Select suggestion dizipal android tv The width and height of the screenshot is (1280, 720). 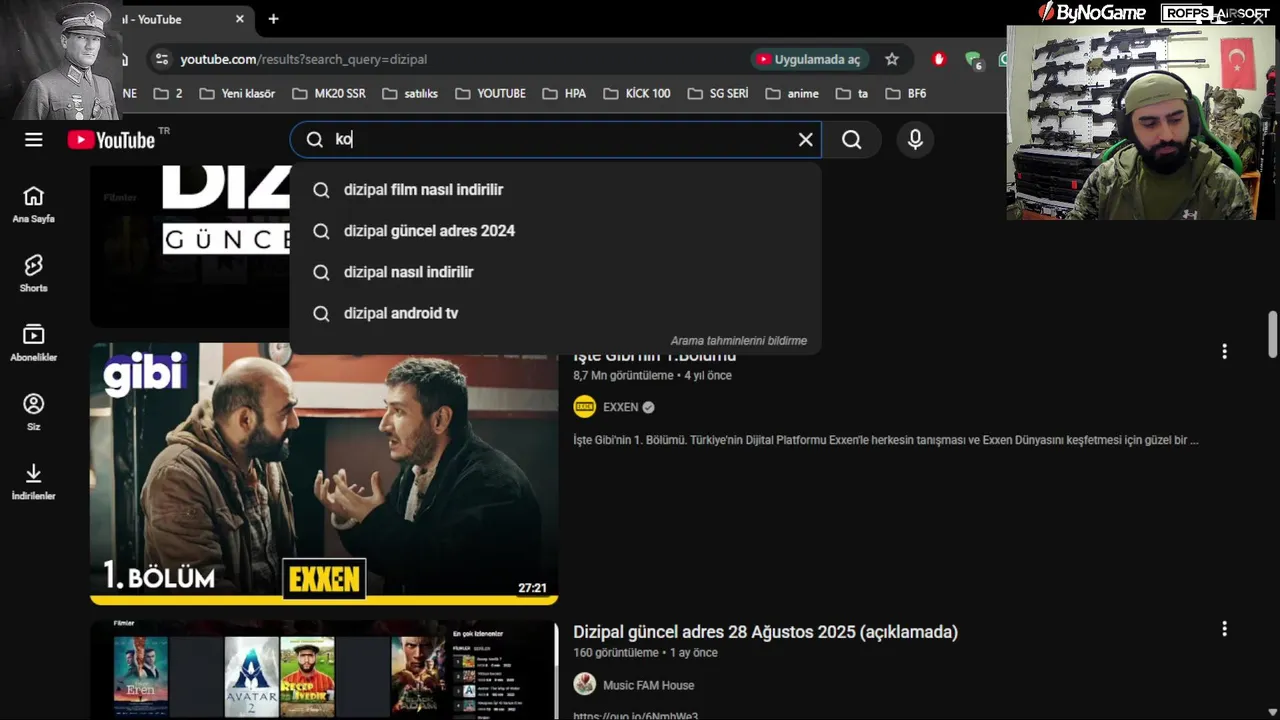tap(555, 313)
